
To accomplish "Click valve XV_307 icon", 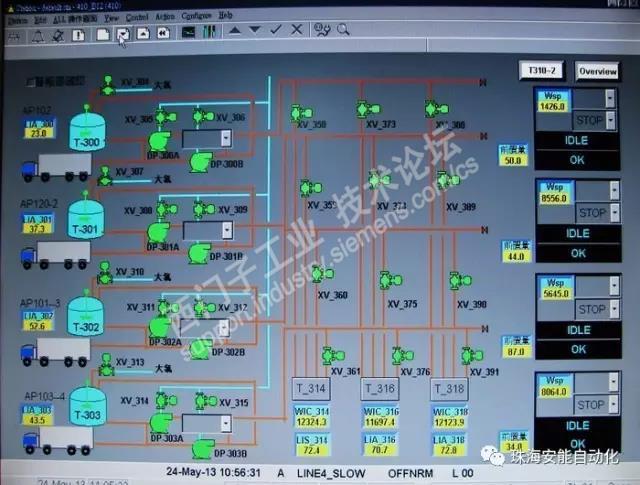I will point(105,176).
